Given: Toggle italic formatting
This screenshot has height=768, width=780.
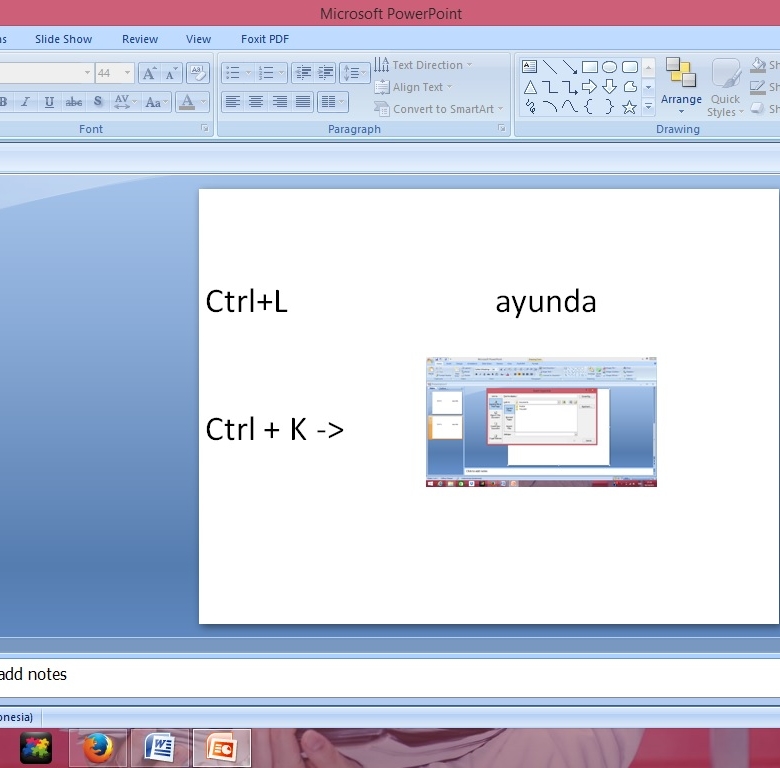Looking at the screenshot, I should tap(25, 102).
